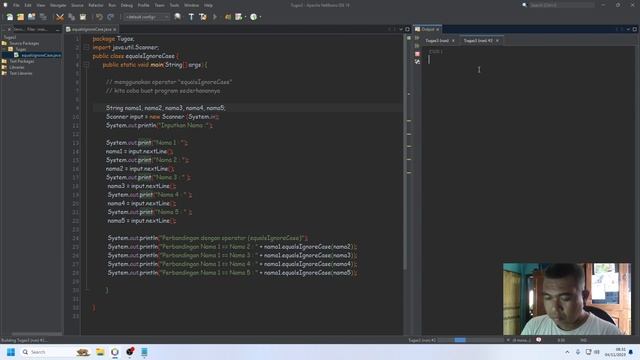
Task: Click the Build Project hammer icon
Action: (x=191, y=17)
